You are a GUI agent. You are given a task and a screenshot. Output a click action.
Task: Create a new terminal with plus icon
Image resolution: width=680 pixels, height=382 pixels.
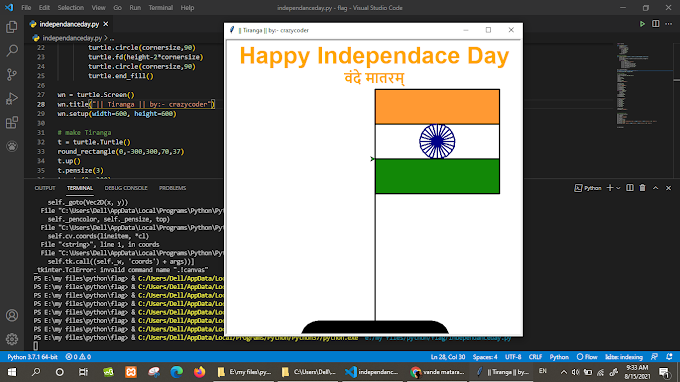click(610, 188)
